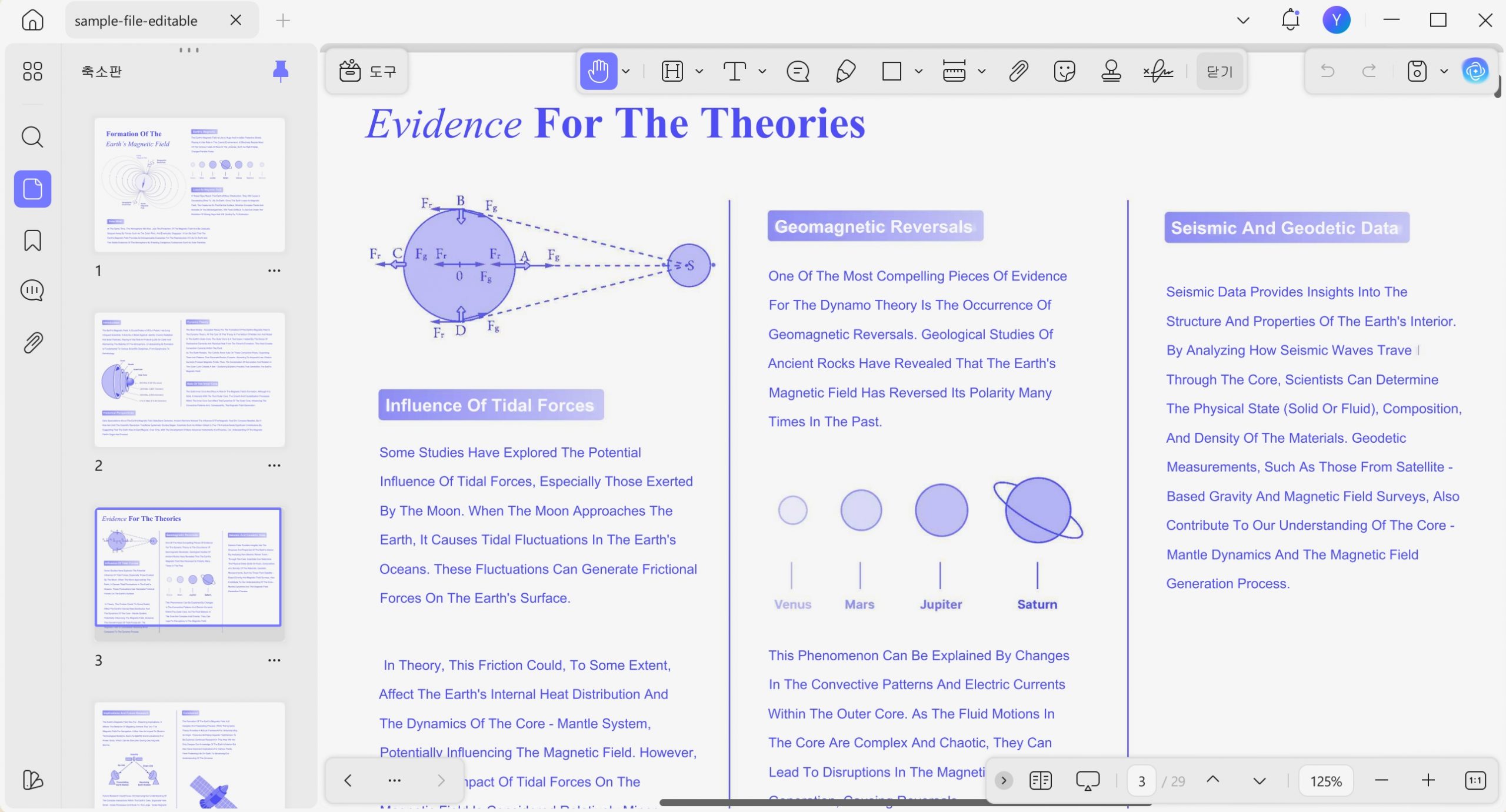Open the attachments panel in sidebar
The image size is (1506, 812).
point(32,342)
